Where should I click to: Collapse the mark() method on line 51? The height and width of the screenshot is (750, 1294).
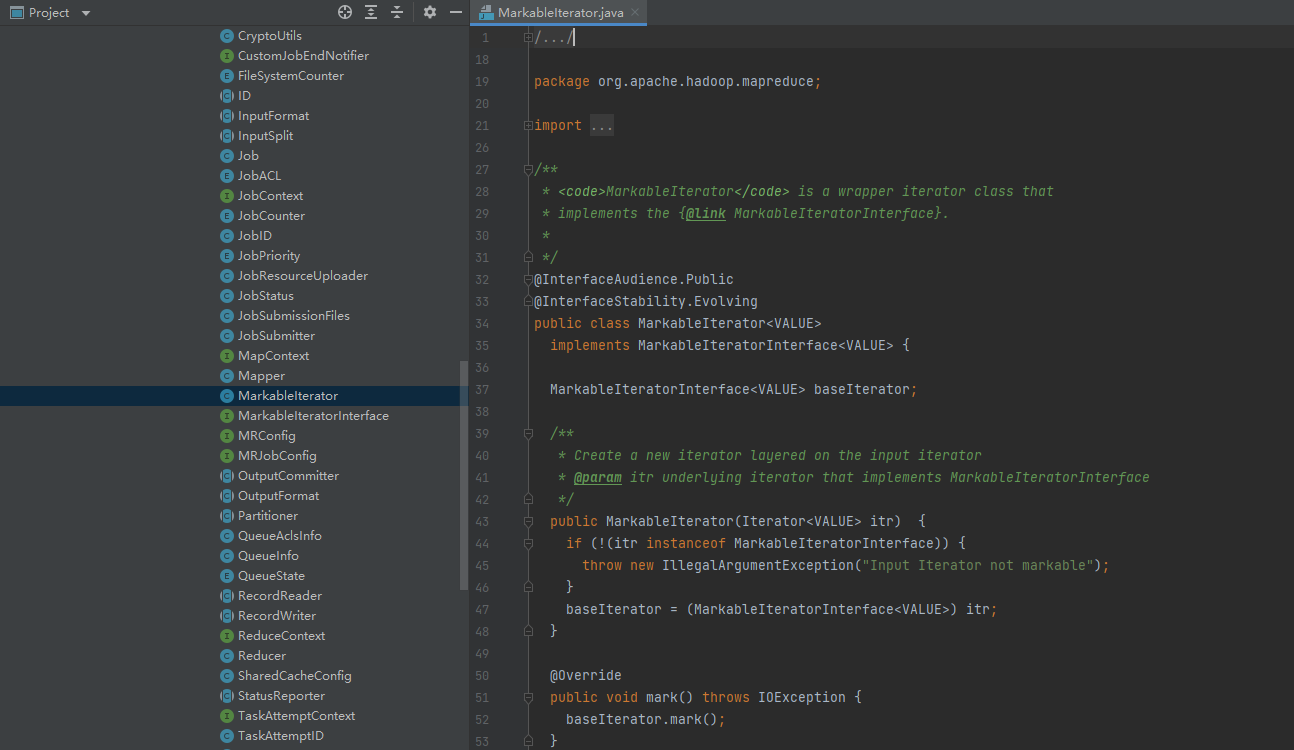[x=528, y=697]
